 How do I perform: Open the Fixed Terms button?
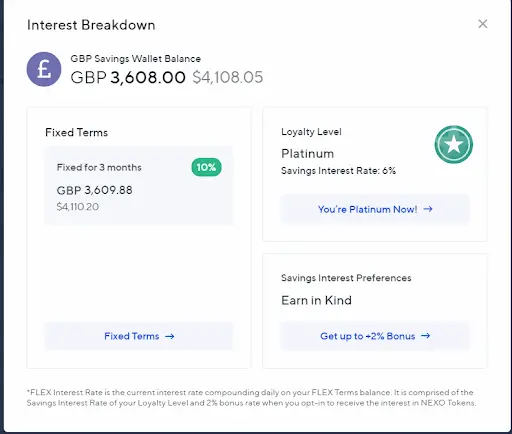pyautogui.click(x=139, y=336)
